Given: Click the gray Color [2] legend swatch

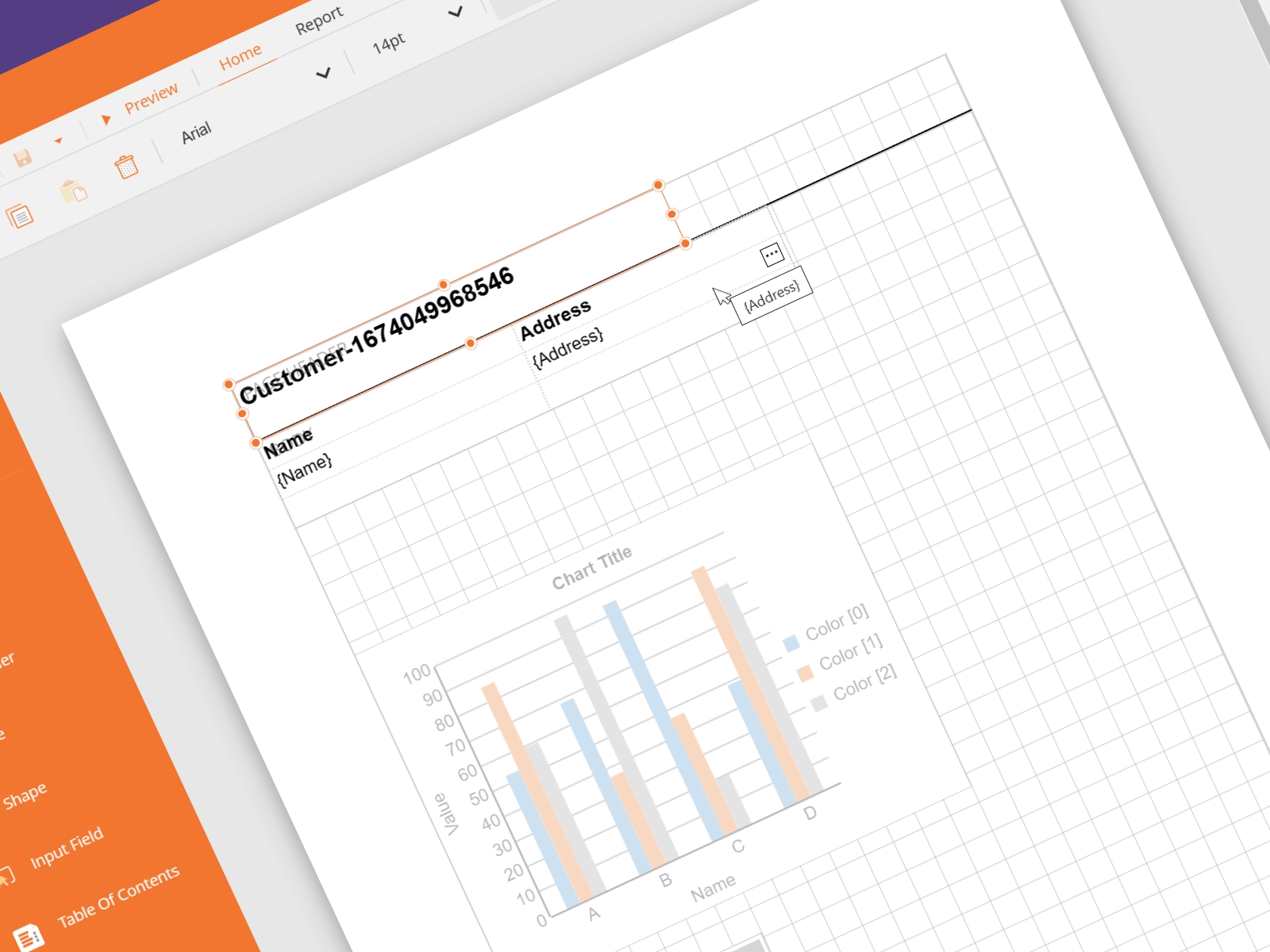Looking at the screenshot, I should (819, 703).
